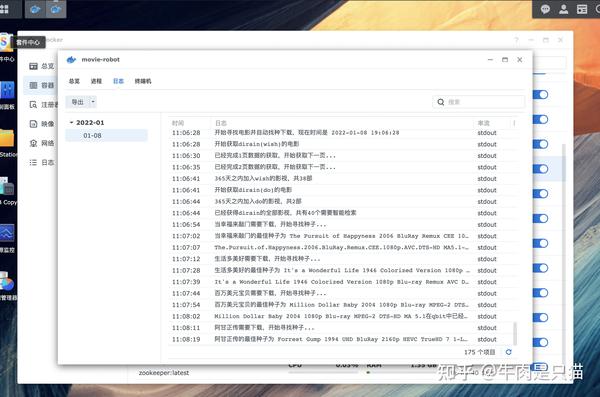
Task: Click Overview icon in Docker sidebar
Action: 34,66
